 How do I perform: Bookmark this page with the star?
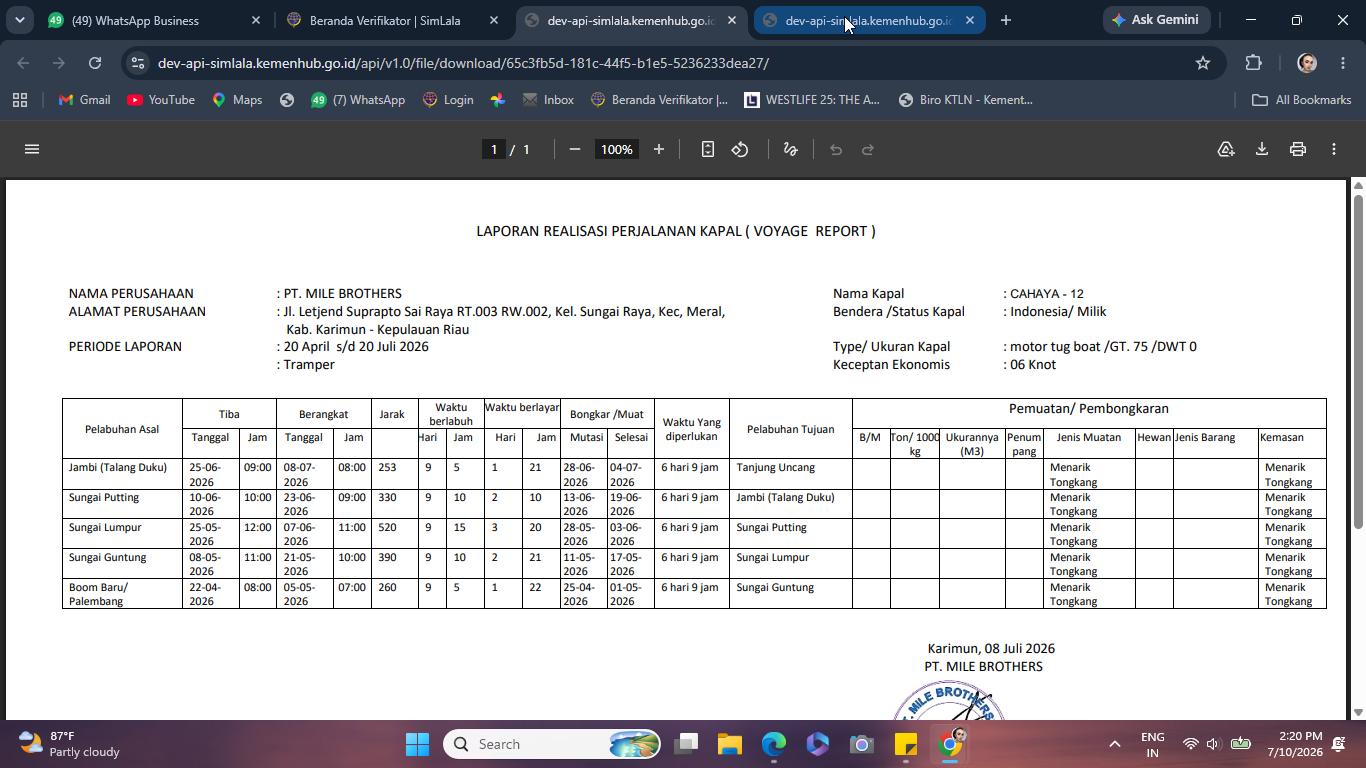[1203, 63]
